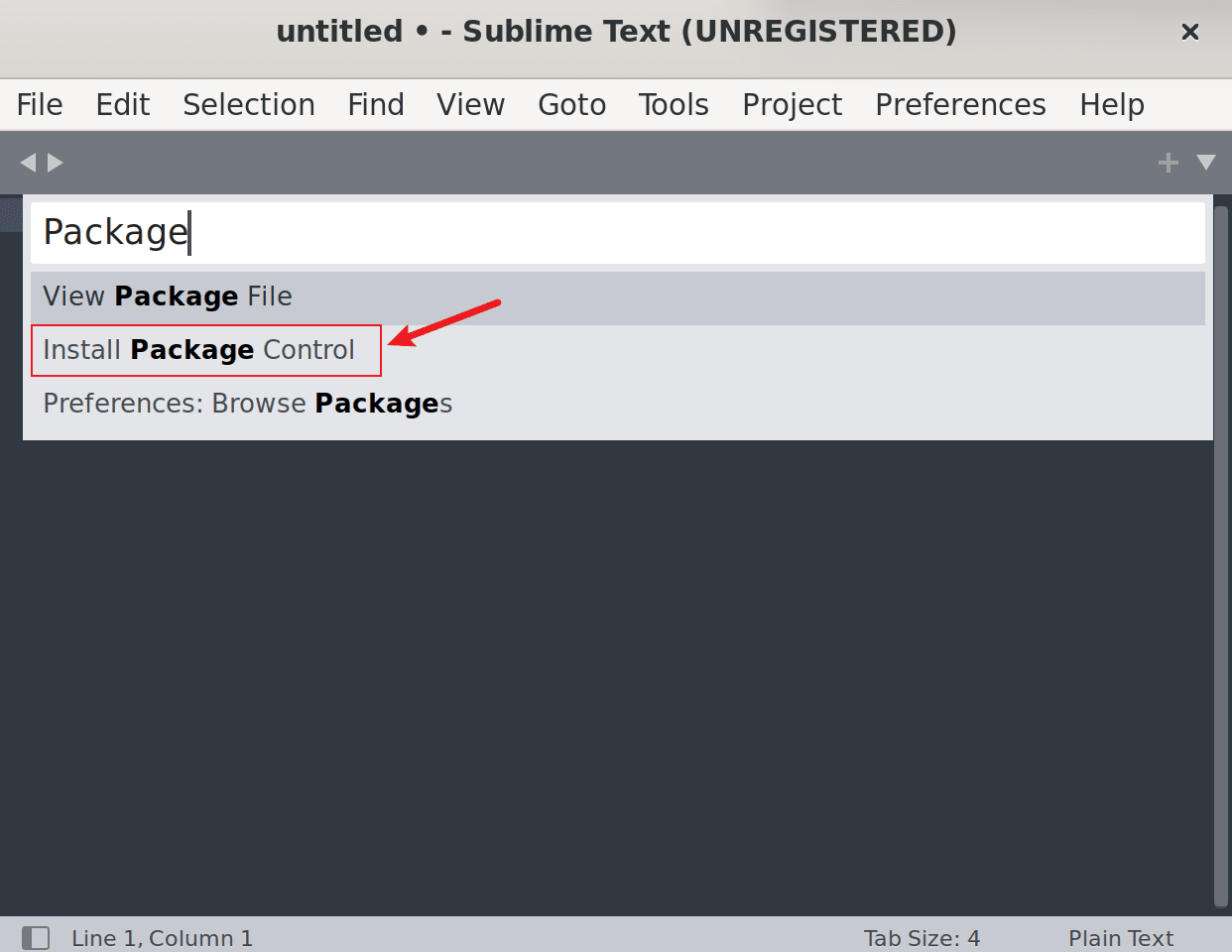This screenshot has width=1232, height=952.
Task: Open the Selection menu
Action: pyautogui.click(x=249, y=104)
